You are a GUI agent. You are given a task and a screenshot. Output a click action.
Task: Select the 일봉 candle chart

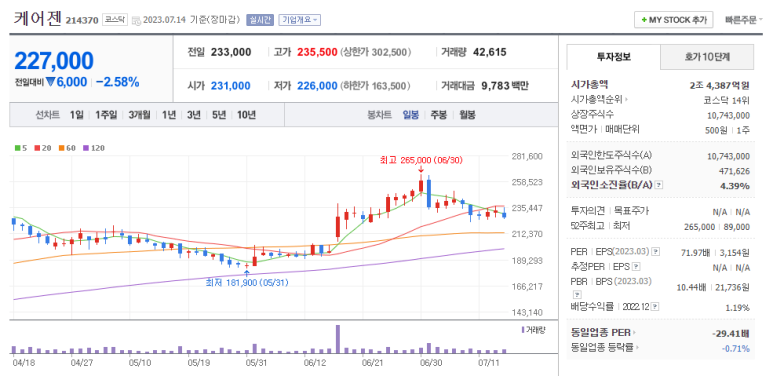click(x=411, y=115)
